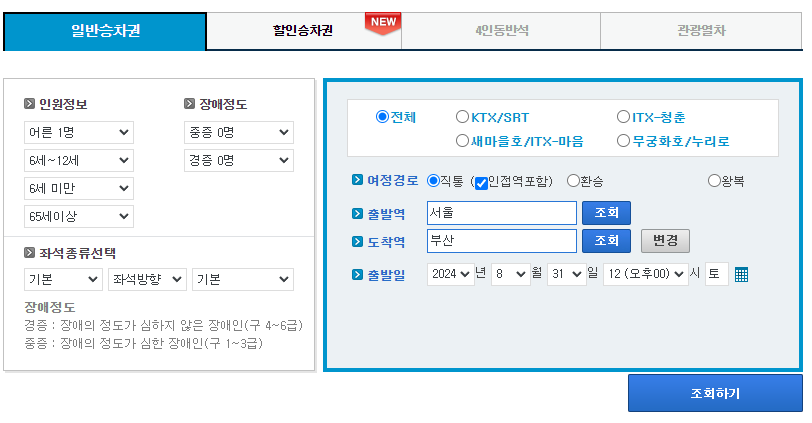This screenshot has width=812, height=423.
Task: Click the NEW ribbon badge on the 할인승차권 tab
Action: point(383,23)
